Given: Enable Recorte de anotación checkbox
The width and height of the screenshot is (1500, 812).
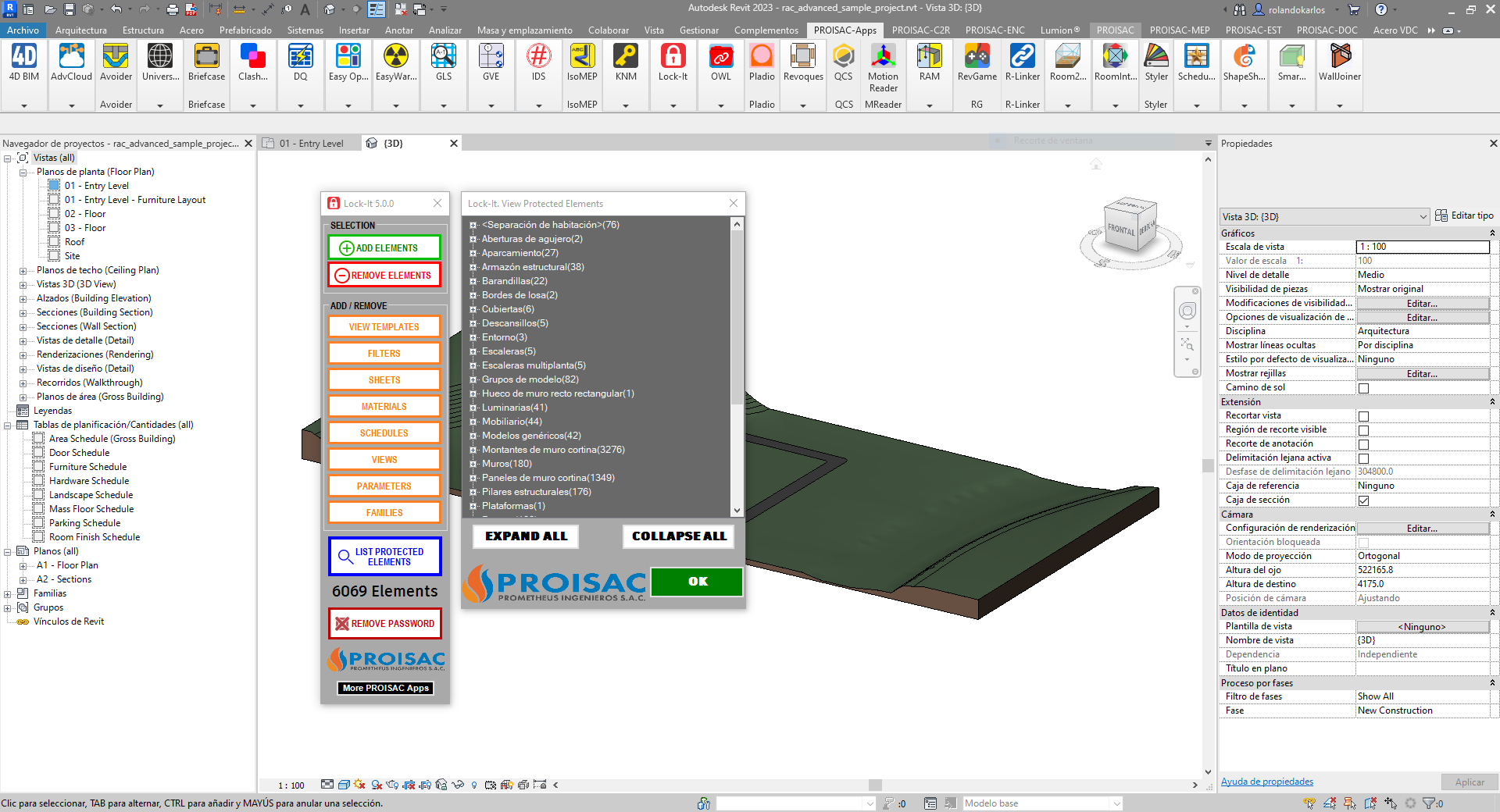Looking at the screenshot, I should click(x=1363, y=444).
